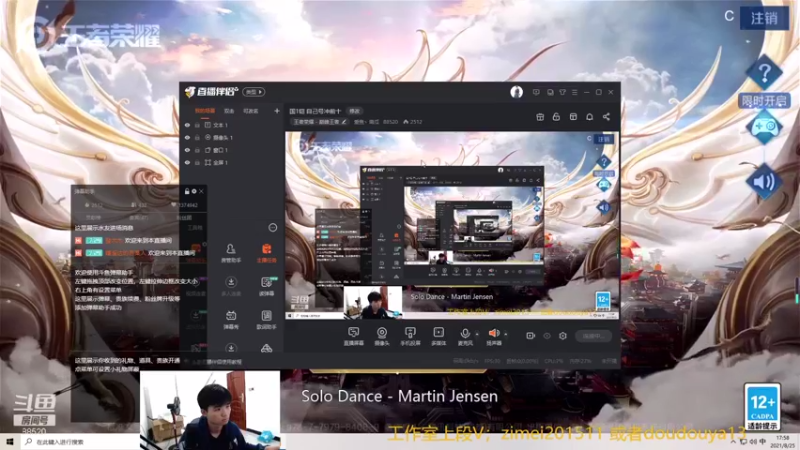Open the notification bell in streaming app
Image resolution: width=800 pixels, height=450 pixels.
pyautogui.click(x=589, y=117)
